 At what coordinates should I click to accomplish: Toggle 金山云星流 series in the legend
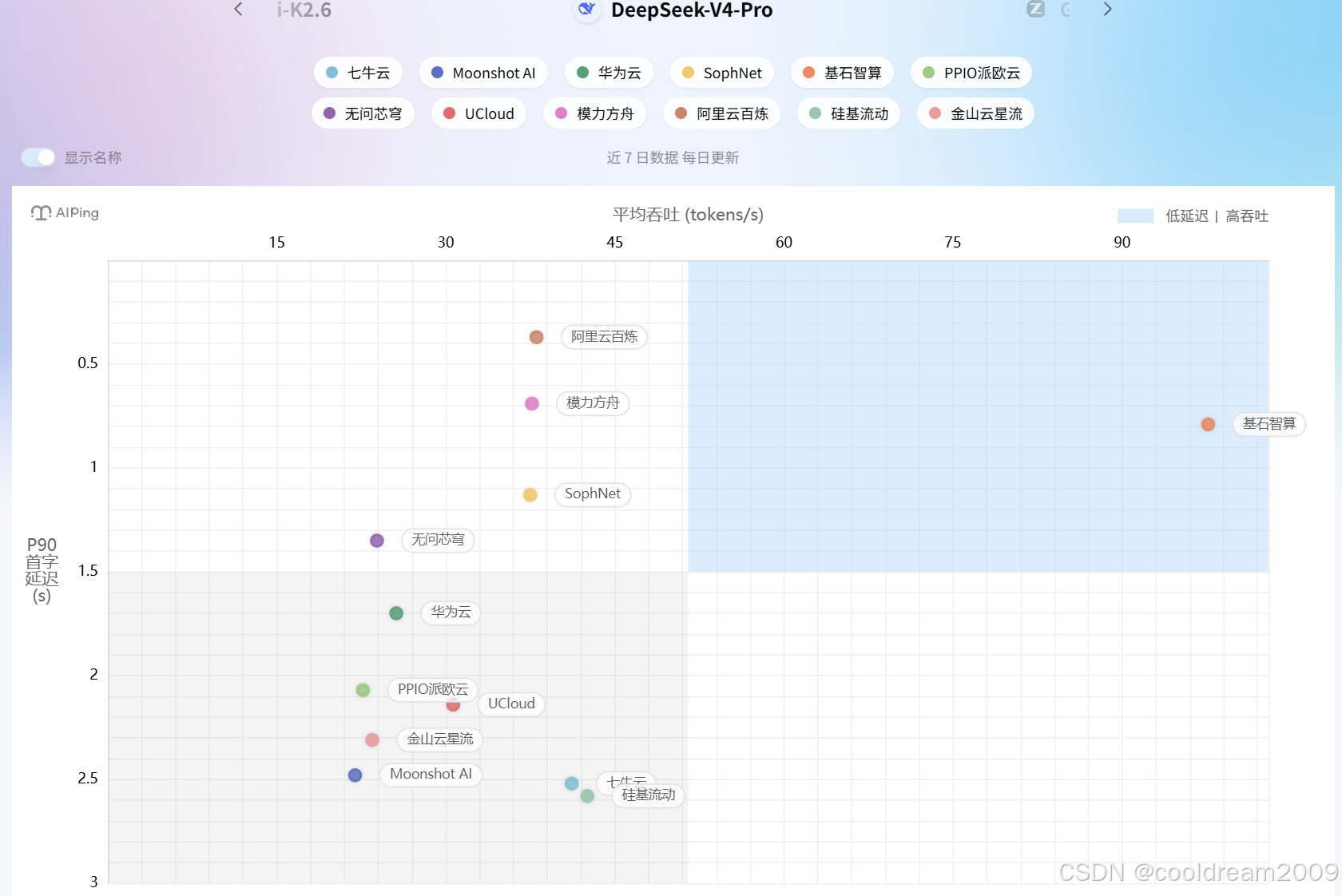point(975,113)
